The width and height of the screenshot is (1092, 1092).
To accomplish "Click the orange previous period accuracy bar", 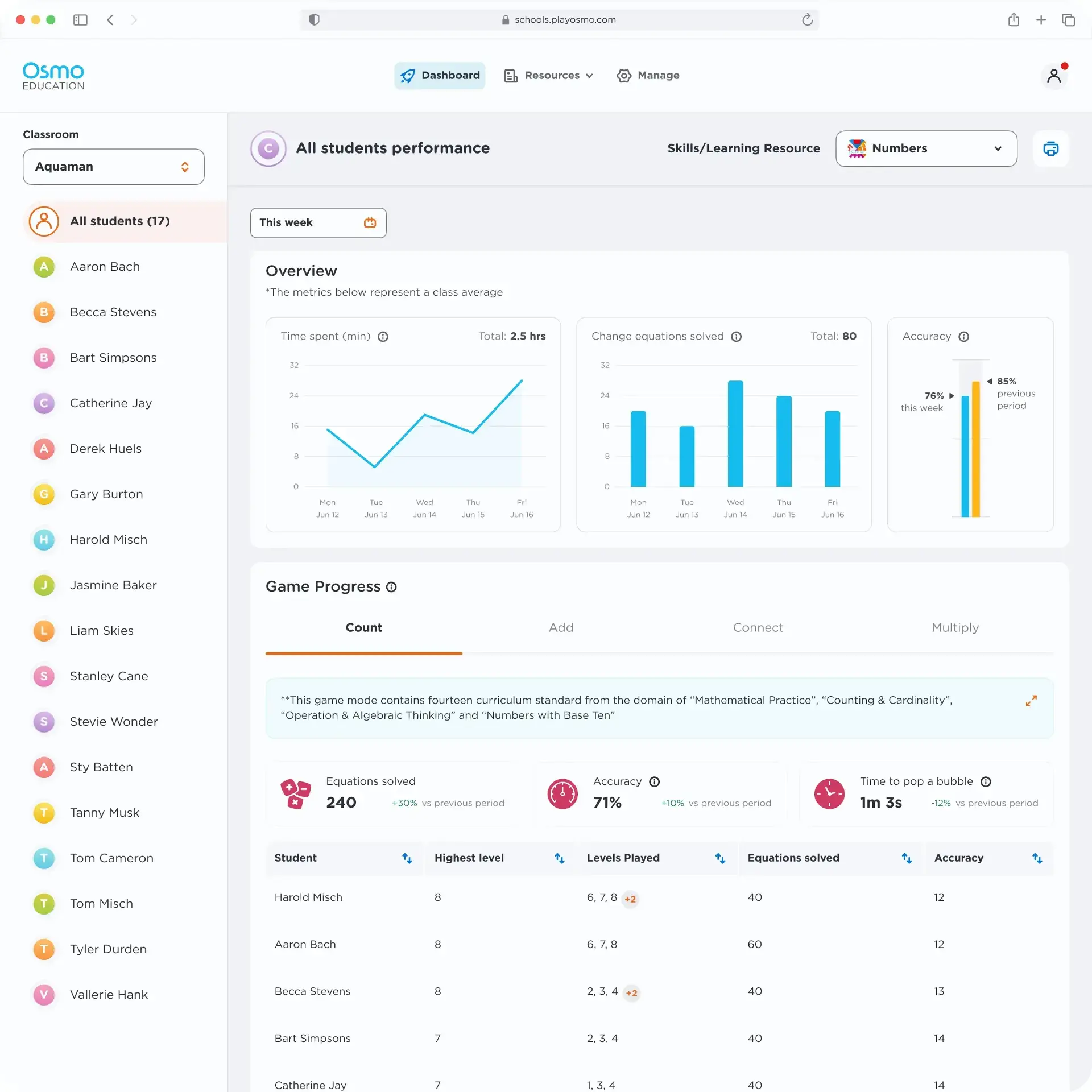I will [x=976, y=449].
